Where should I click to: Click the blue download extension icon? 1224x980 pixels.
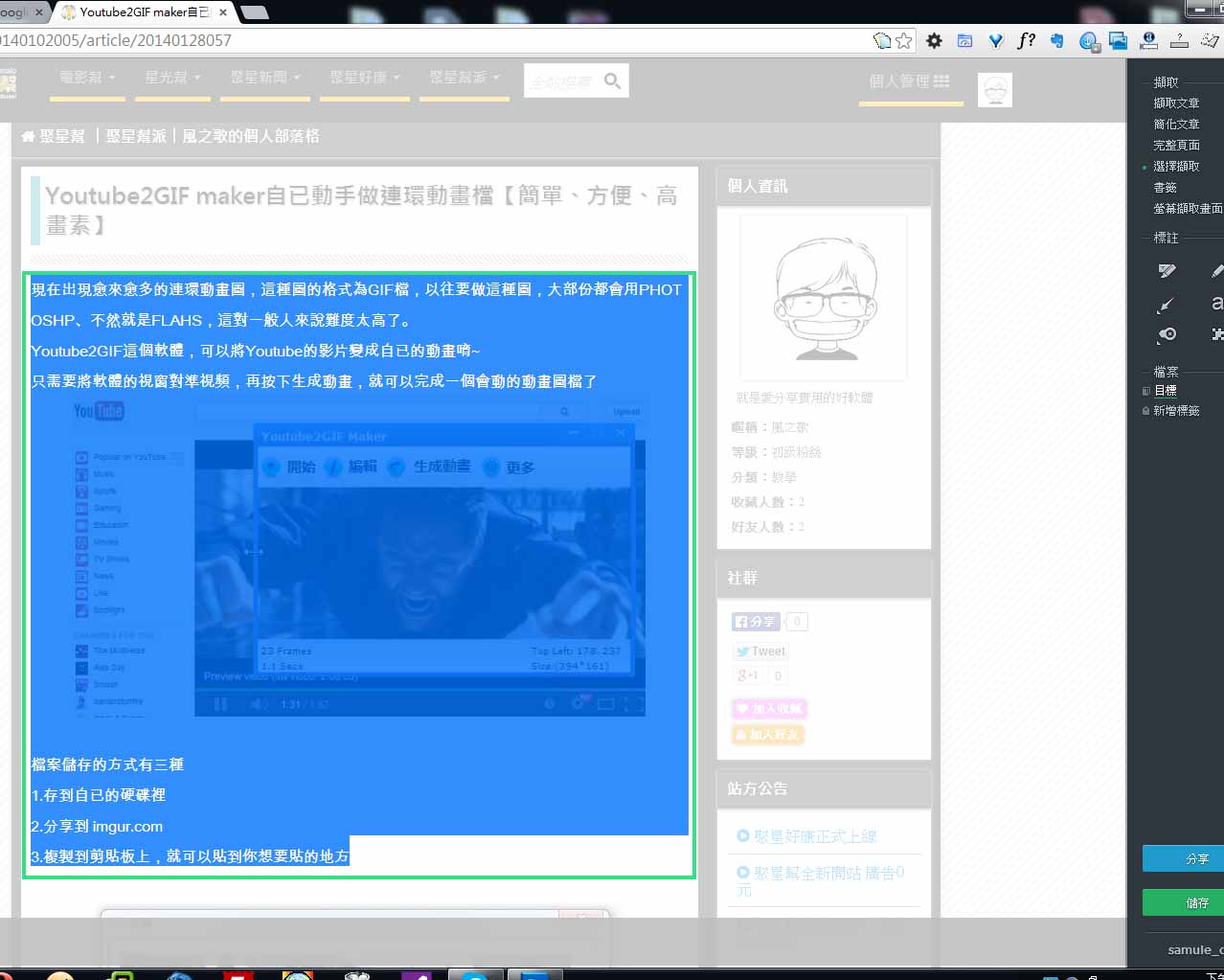point(1088,40)
